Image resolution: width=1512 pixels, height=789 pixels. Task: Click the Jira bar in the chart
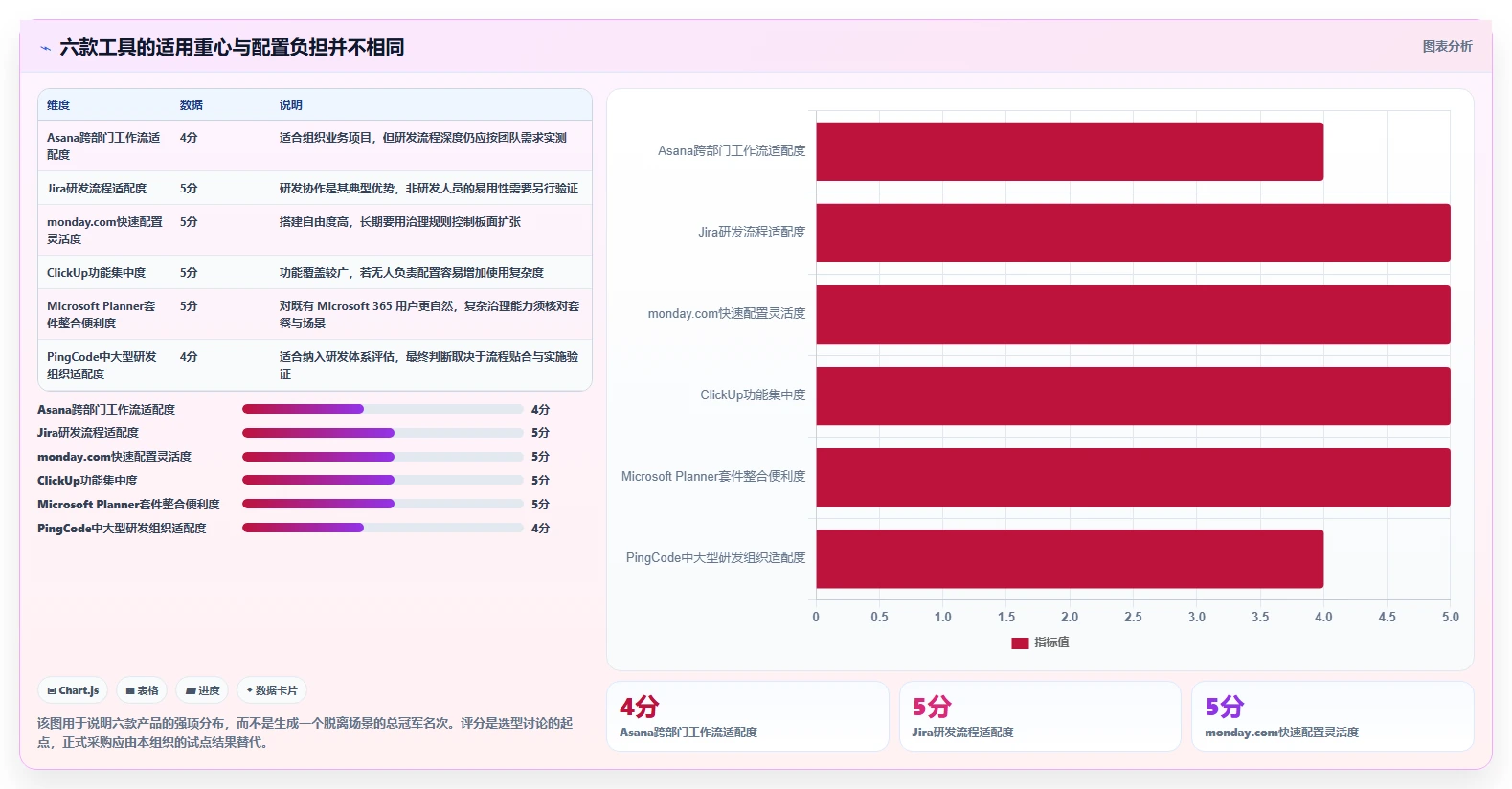(x=1133, y=233)
